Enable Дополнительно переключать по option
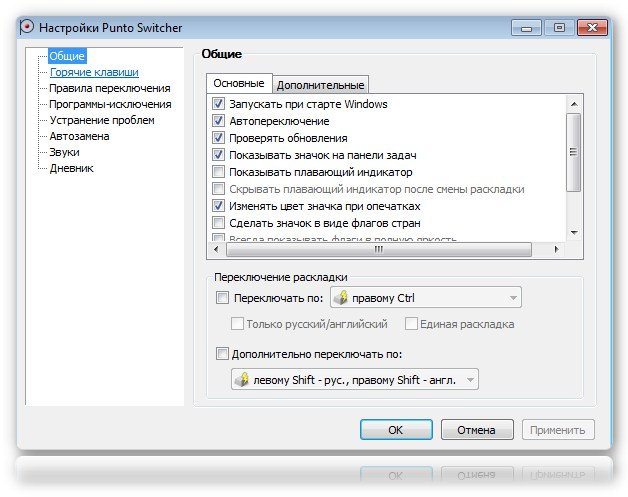Image resolution: width=628 pixels, height=497 pixels. point(222,353)
